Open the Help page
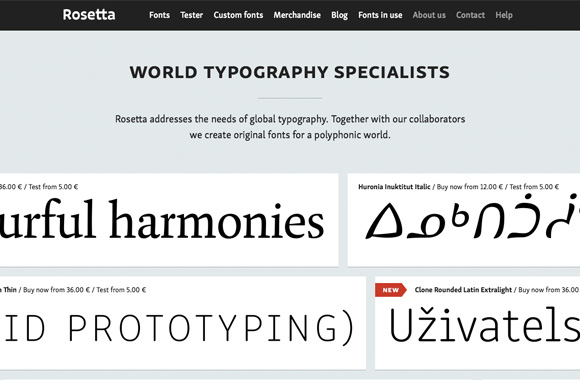This screenshot has width=580, height=380. [504, 15]
